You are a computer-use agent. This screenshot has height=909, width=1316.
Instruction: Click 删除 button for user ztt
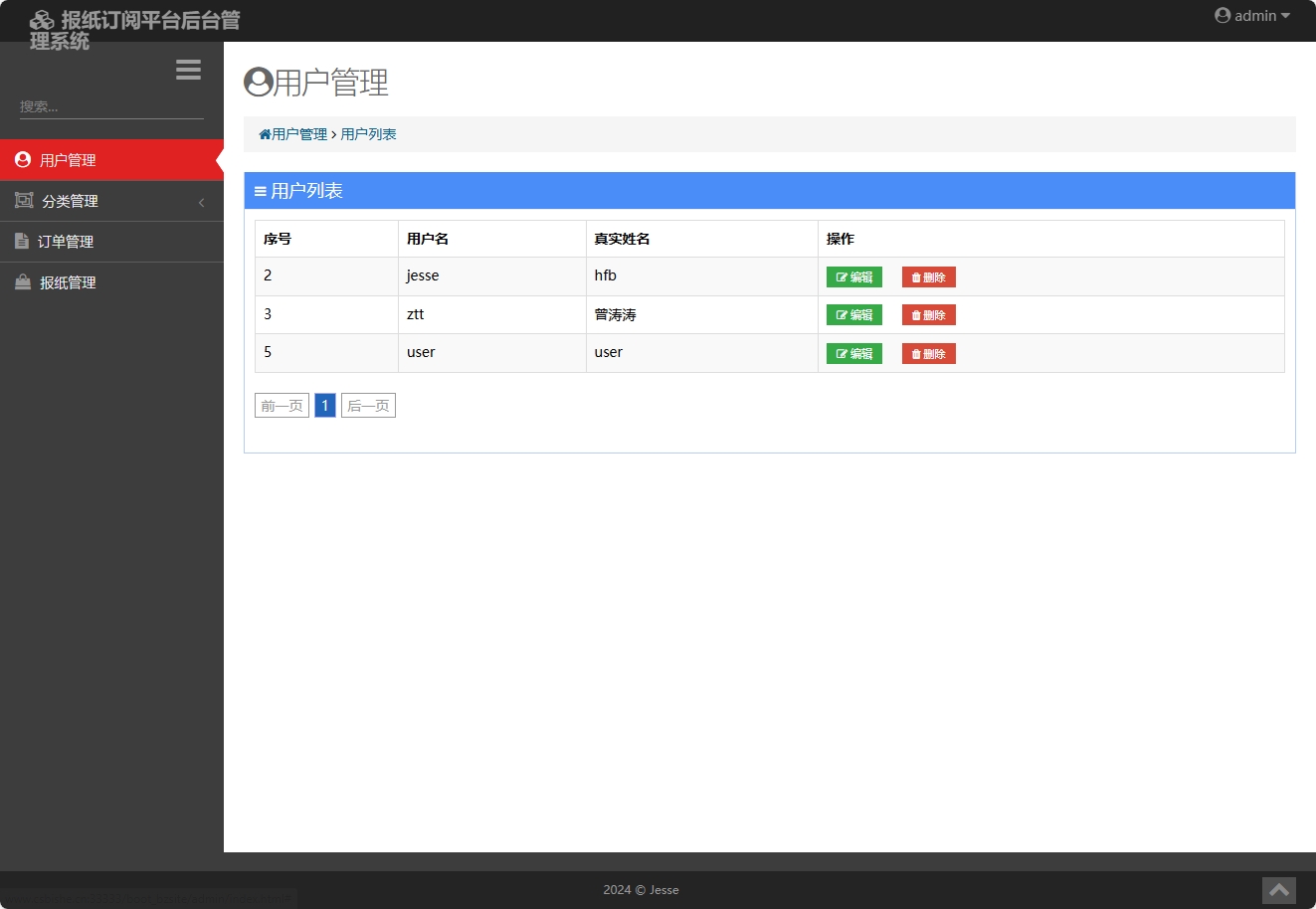927,314
